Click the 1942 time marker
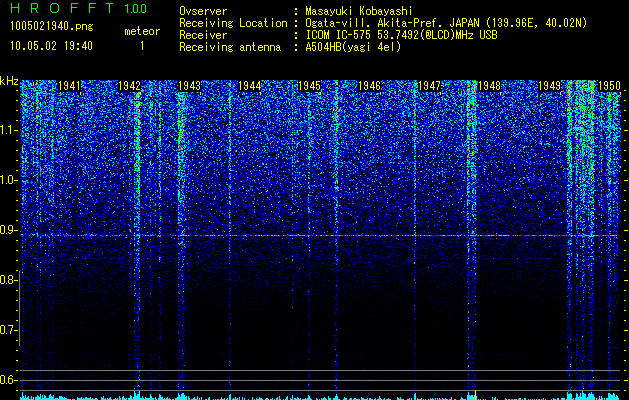 (129, 86)
